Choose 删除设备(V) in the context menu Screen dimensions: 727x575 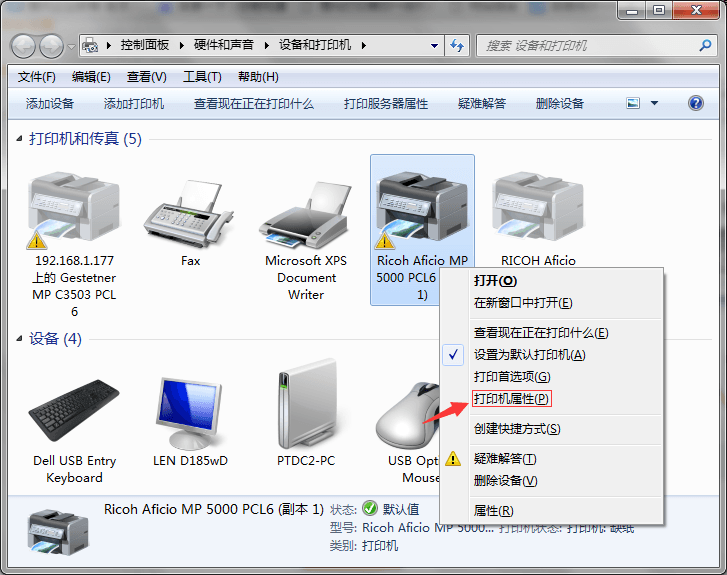tap(505, 481)
